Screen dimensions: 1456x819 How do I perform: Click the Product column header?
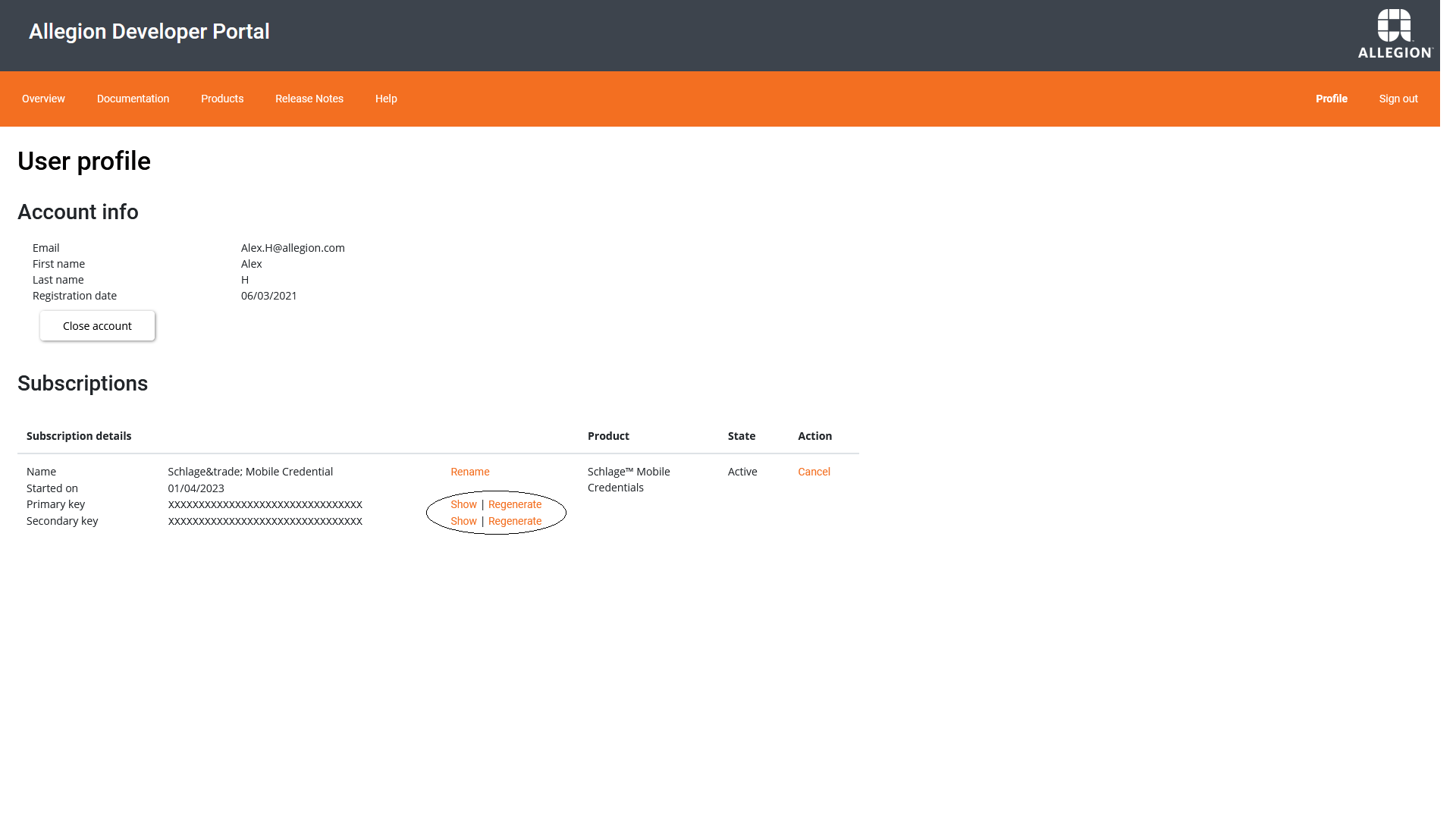[x=608, y=436]
